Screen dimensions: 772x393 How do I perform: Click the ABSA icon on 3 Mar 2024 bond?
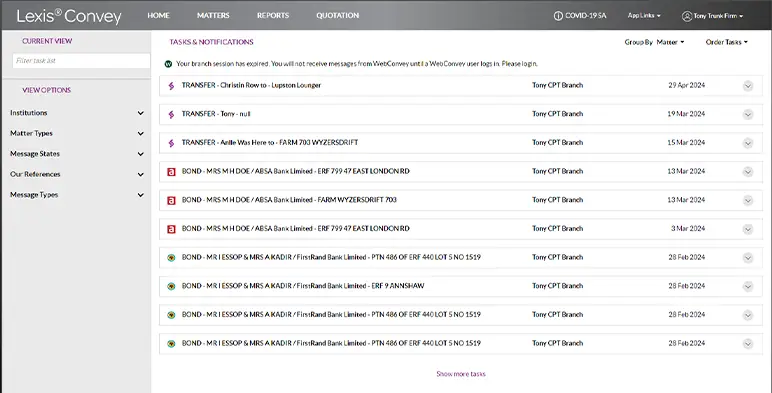171,229
